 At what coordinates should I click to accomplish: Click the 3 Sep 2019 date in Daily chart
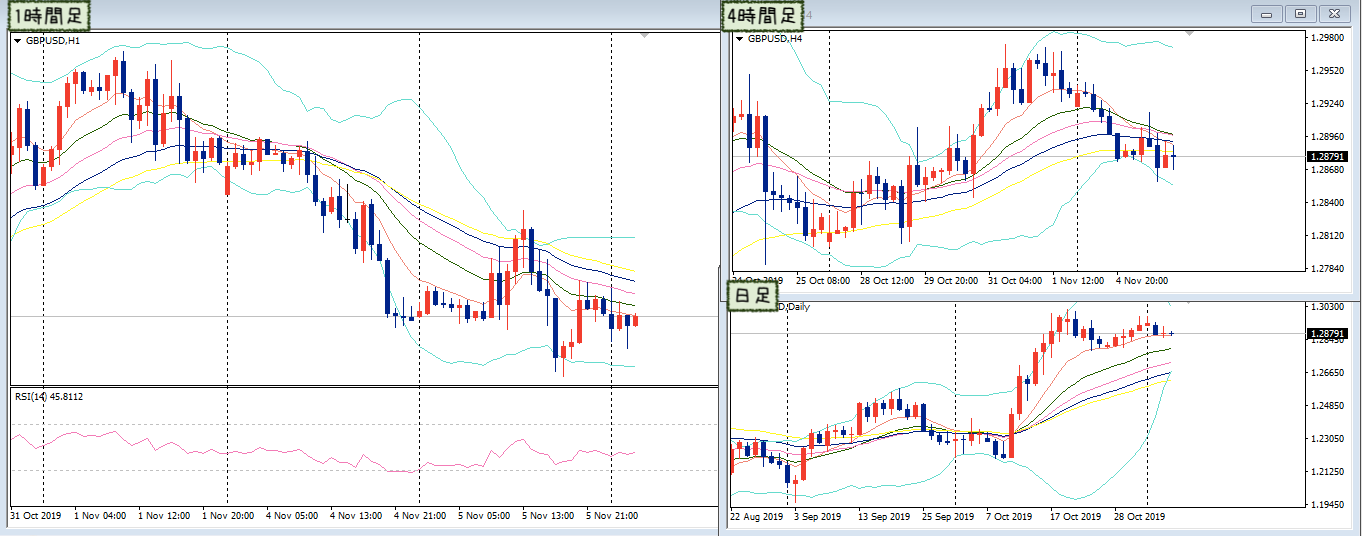point(820,516)
